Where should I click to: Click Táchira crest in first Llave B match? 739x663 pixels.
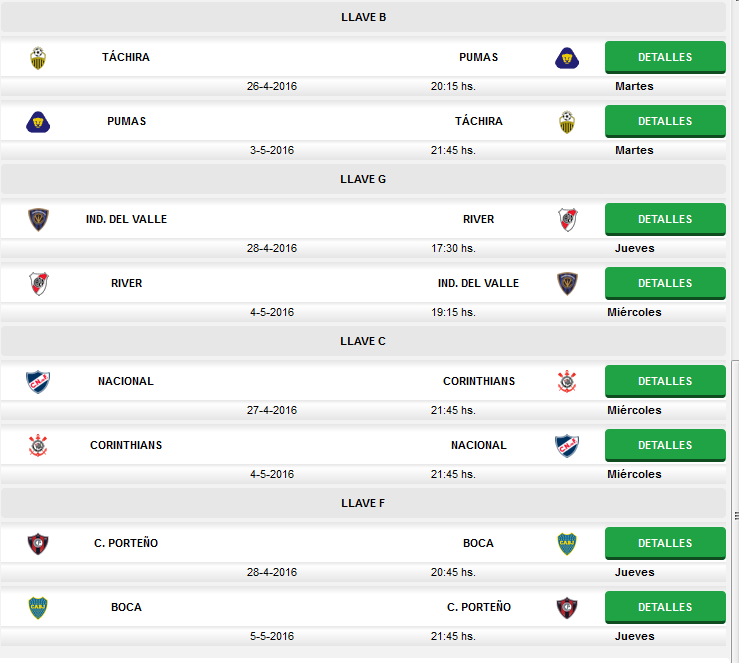pos(38,58)
